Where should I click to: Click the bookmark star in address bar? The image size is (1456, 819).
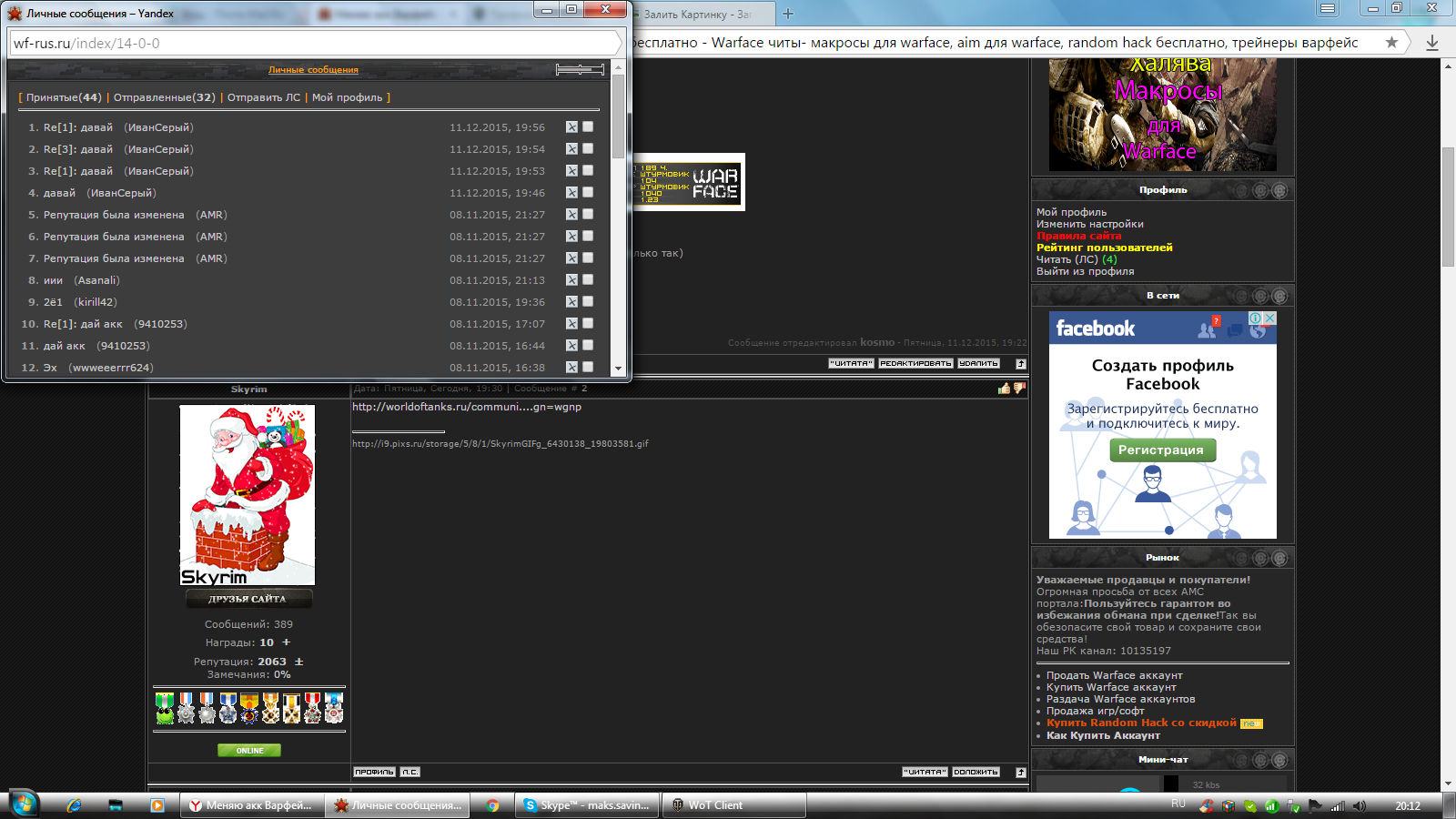click(x=1391, y=42)
